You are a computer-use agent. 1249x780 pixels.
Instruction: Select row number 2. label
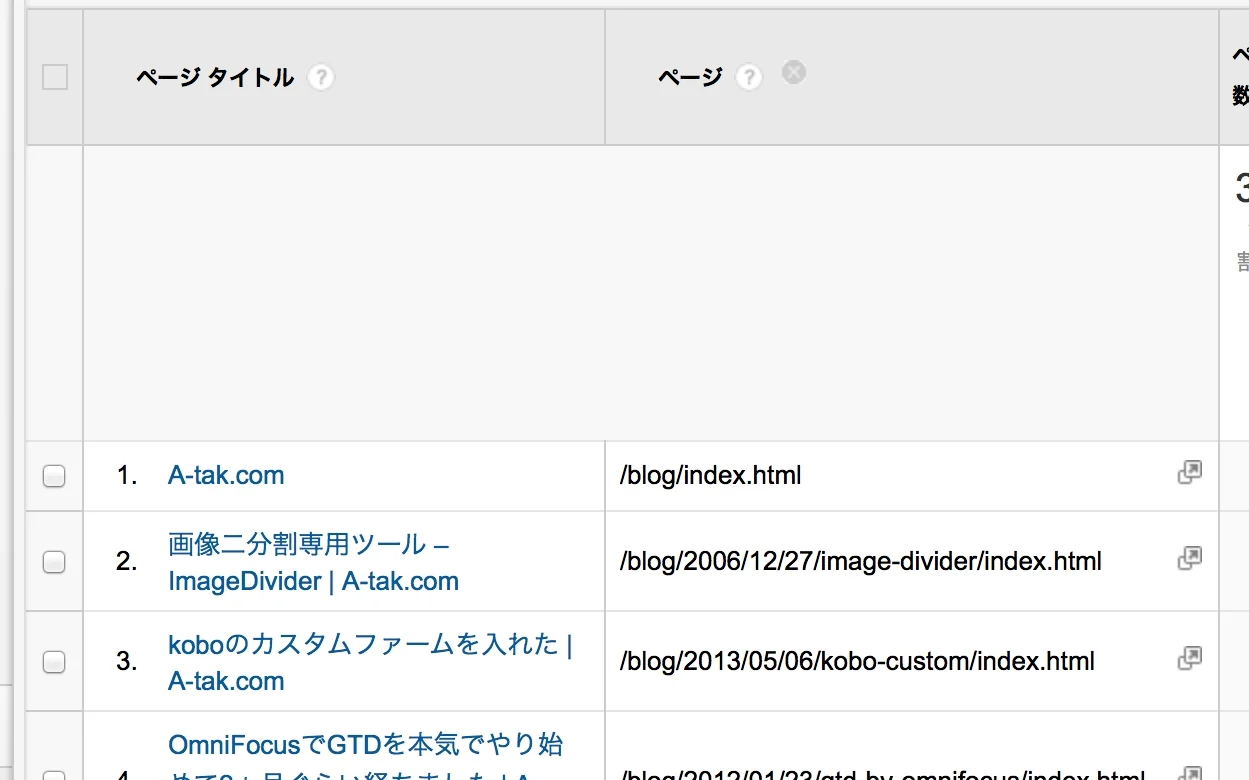127,562
